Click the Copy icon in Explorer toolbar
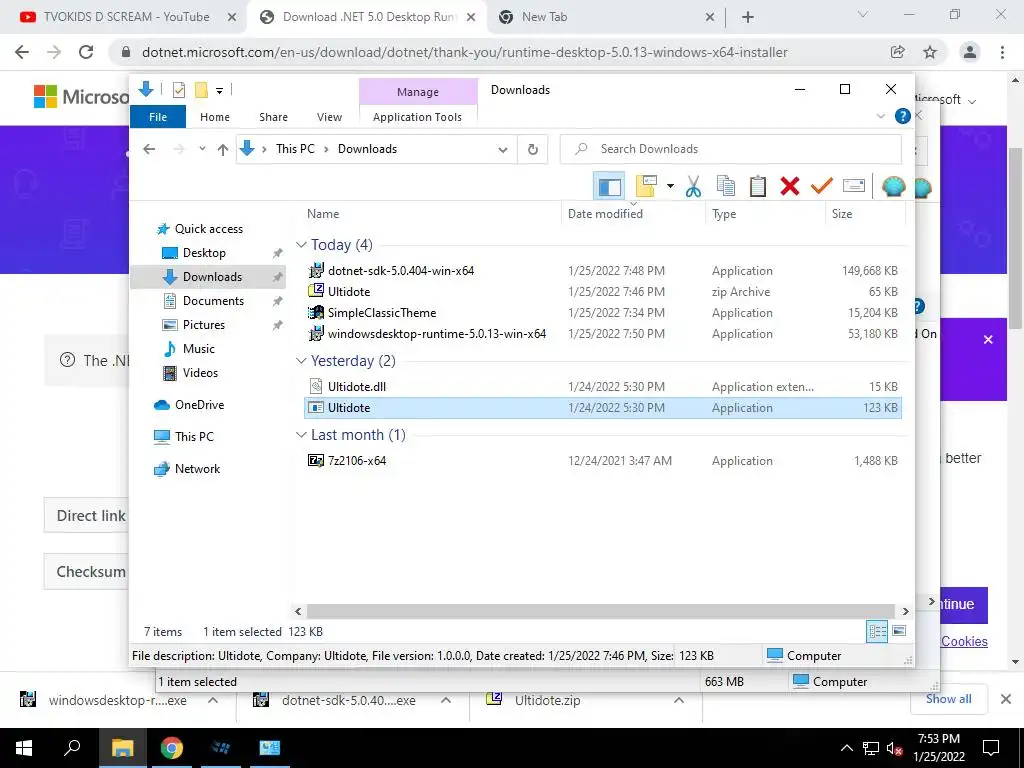1024x768 pixels. (x=726, y=187)
